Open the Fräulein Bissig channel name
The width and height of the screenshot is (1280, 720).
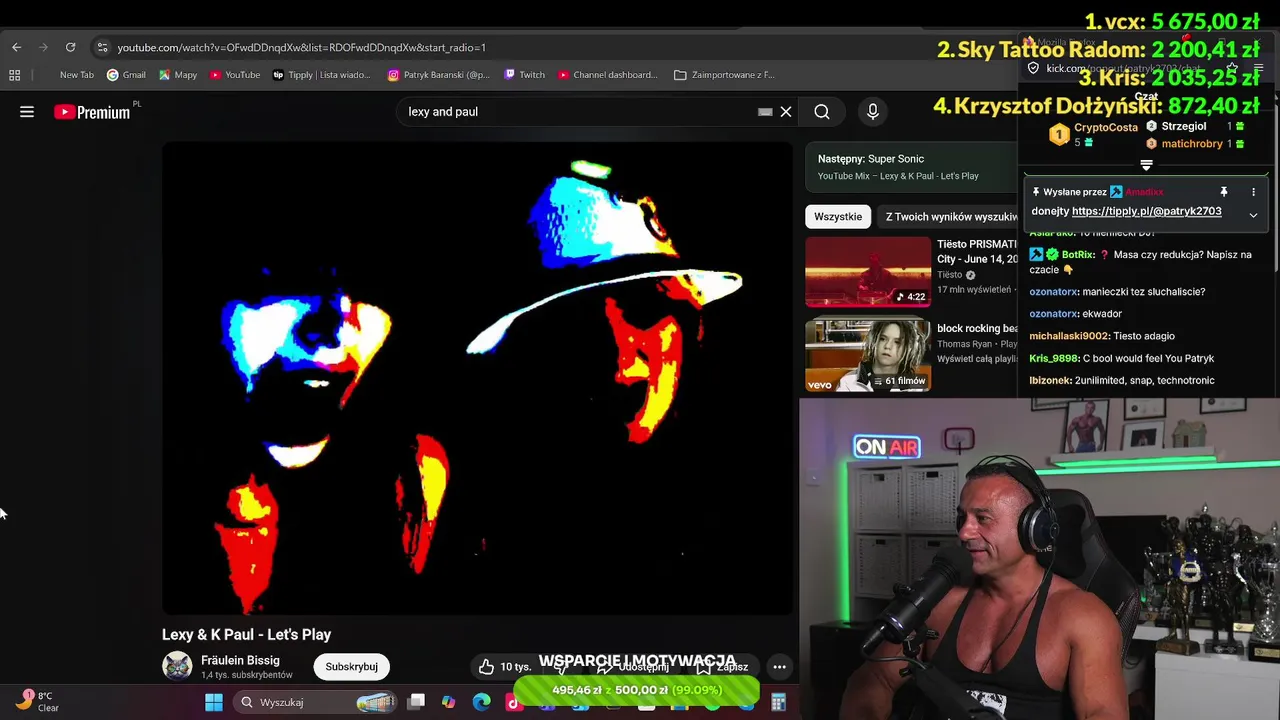pos(240,660)
